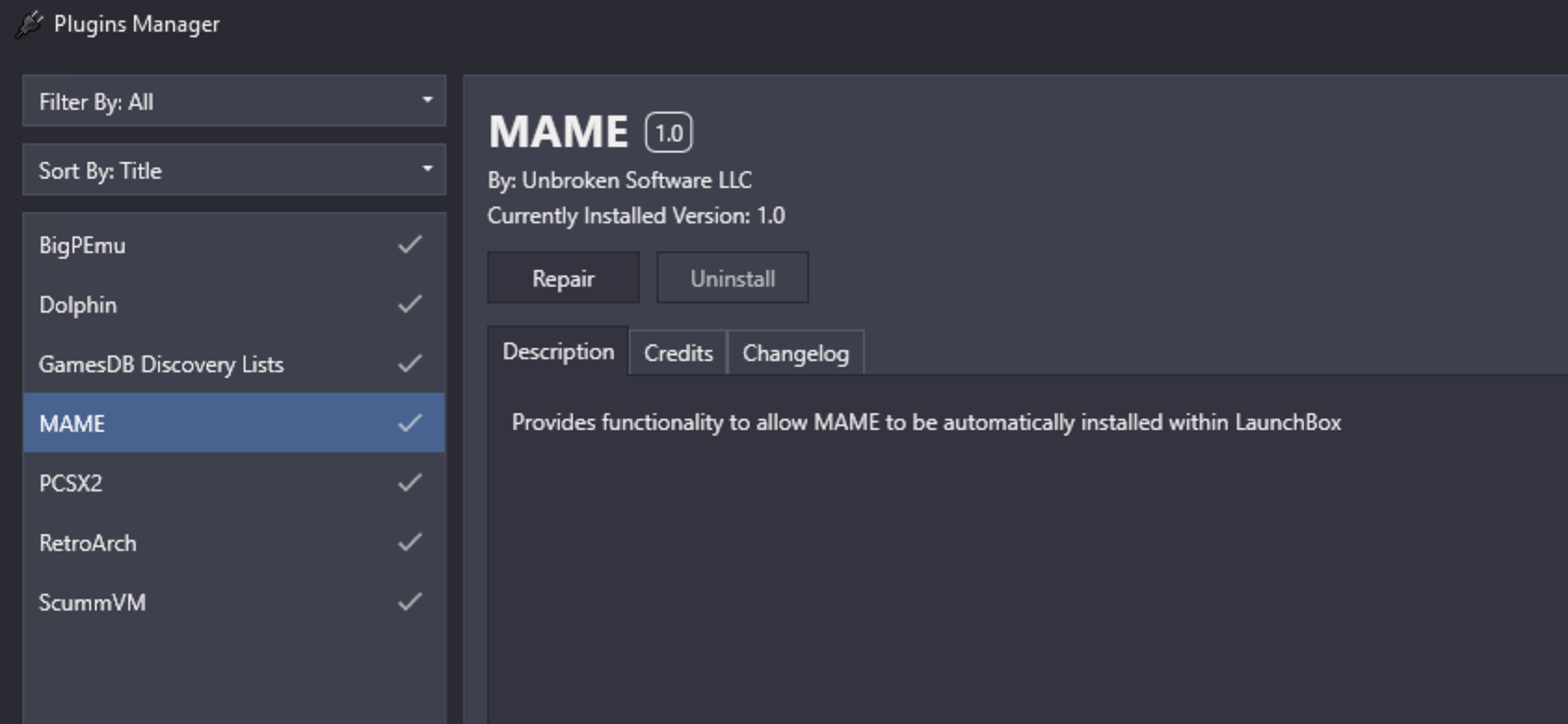The height and width of the screenshot is (724, 1568).
Task: Switch to the Credits tab
Action: (x=678, y=354)
